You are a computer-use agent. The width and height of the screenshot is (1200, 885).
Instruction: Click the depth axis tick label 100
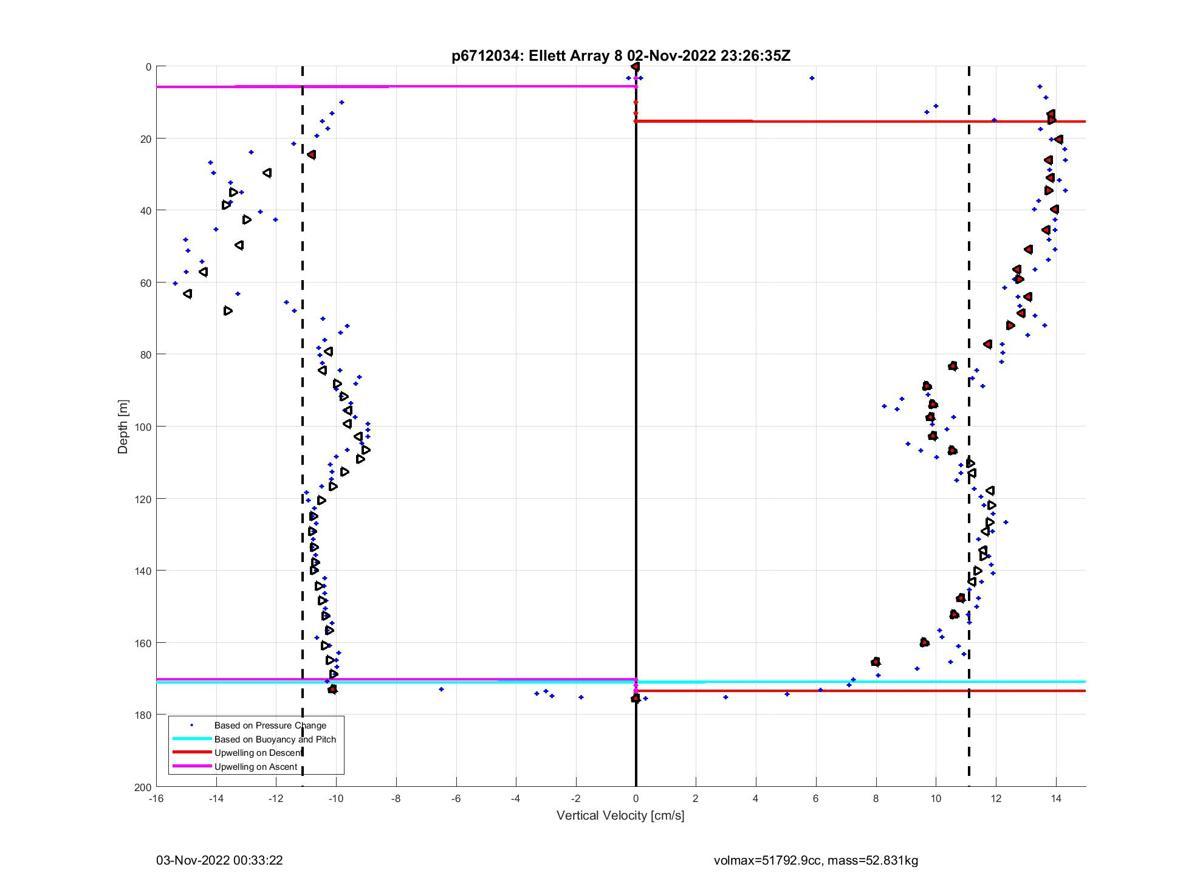click(x=143, y=427)
